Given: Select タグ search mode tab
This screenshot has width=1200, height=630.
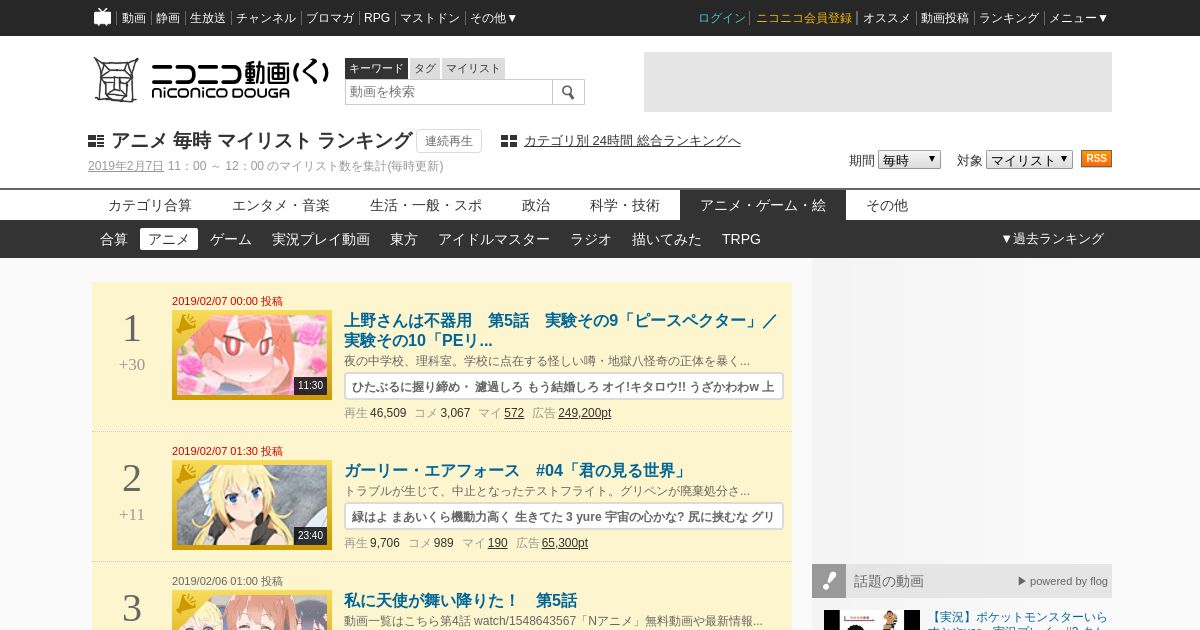Looking at the screenshot, I should [x=425, y=68].
